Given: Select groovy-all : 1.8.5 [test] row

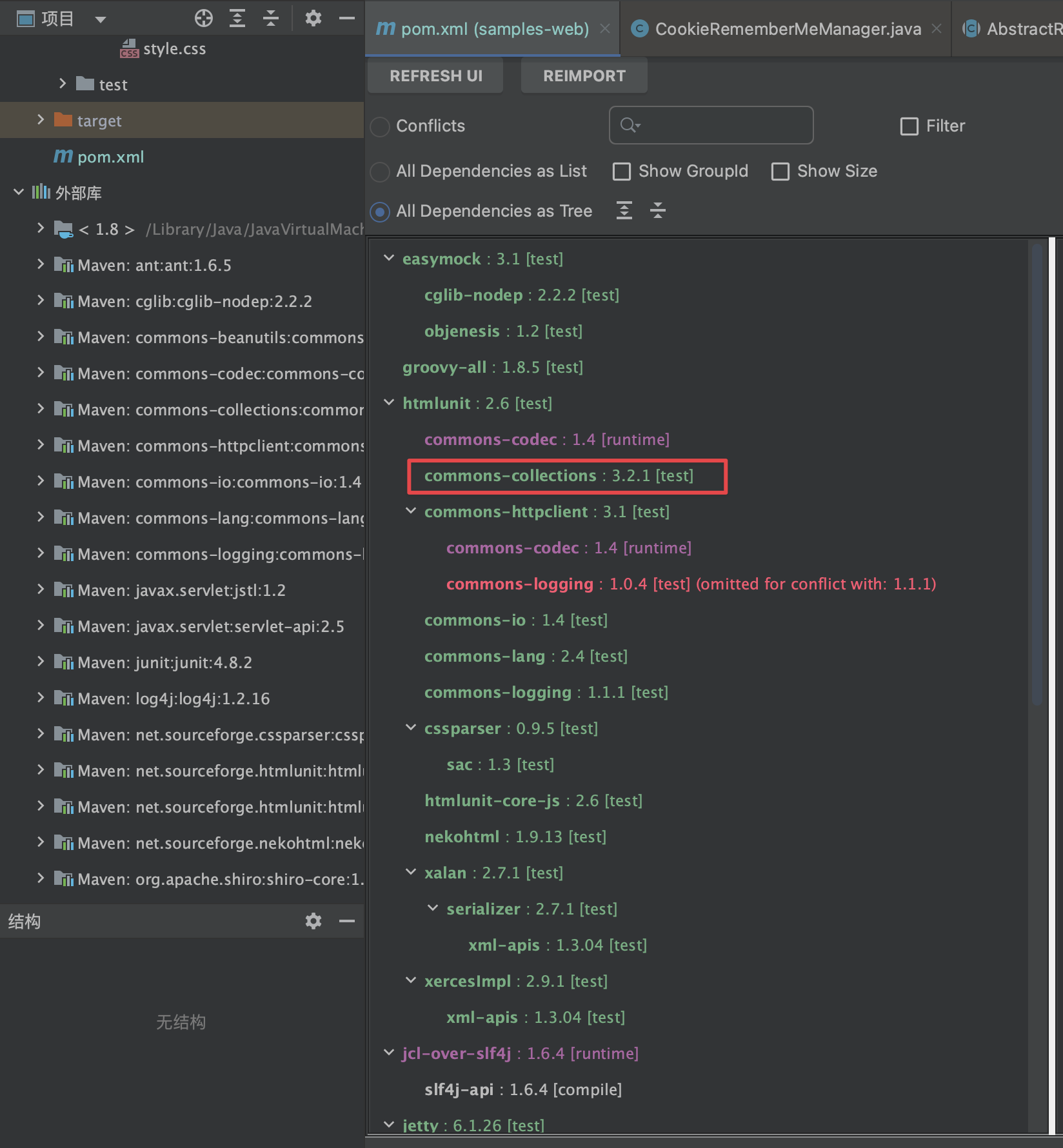Looking at the screenshot, I should coord(493,368).
